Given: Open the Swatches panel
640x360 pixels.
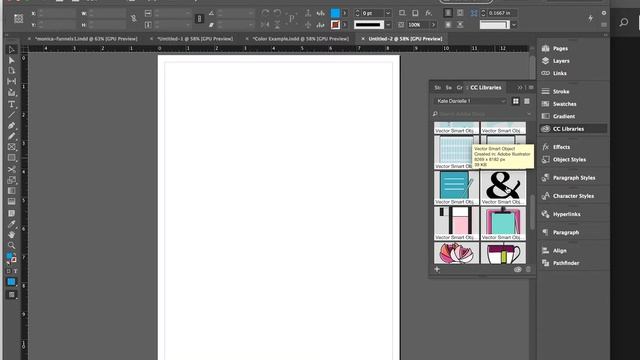Looking at the screenshot, I should tap(564, 104).
